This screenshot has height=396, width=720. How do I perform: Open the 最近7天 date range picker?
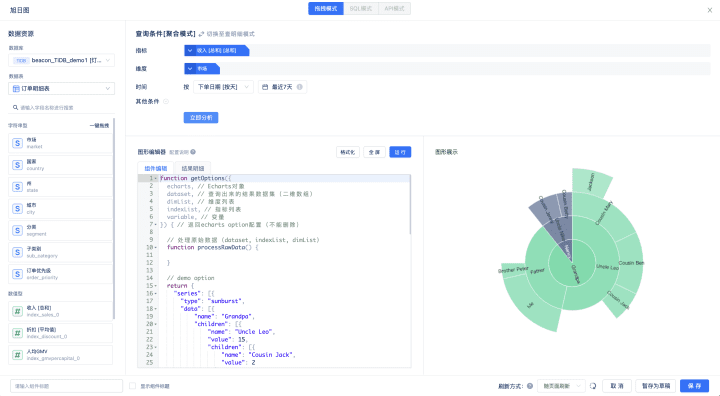(282, 87)
